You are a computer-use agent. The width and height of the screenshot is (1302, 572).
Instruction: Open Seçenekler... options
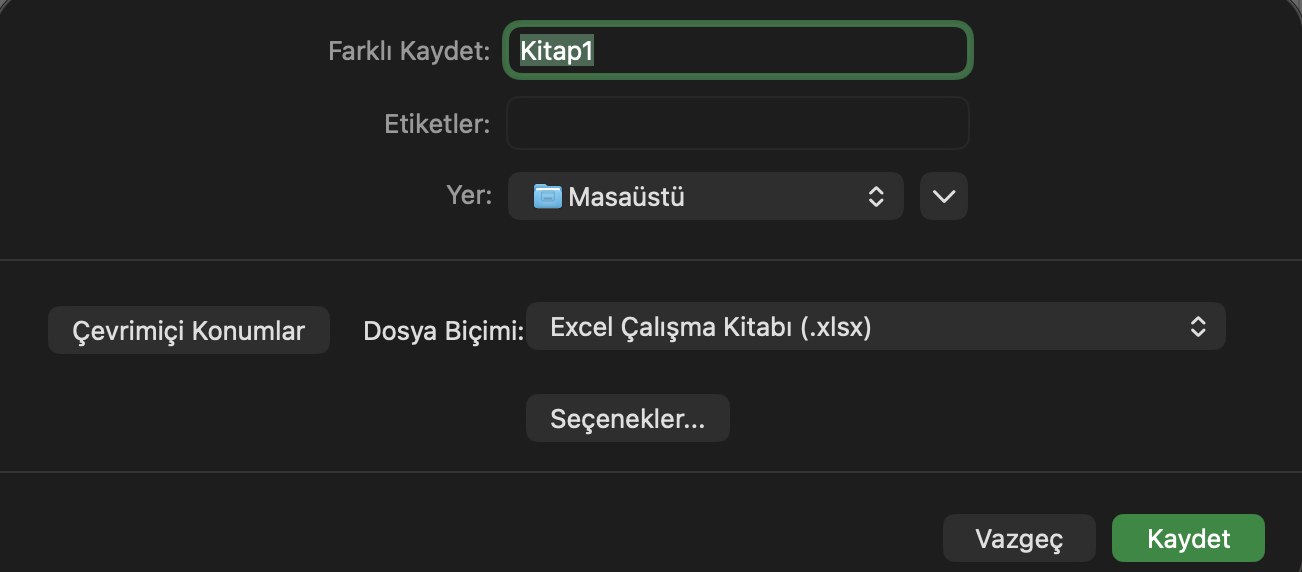628,418
